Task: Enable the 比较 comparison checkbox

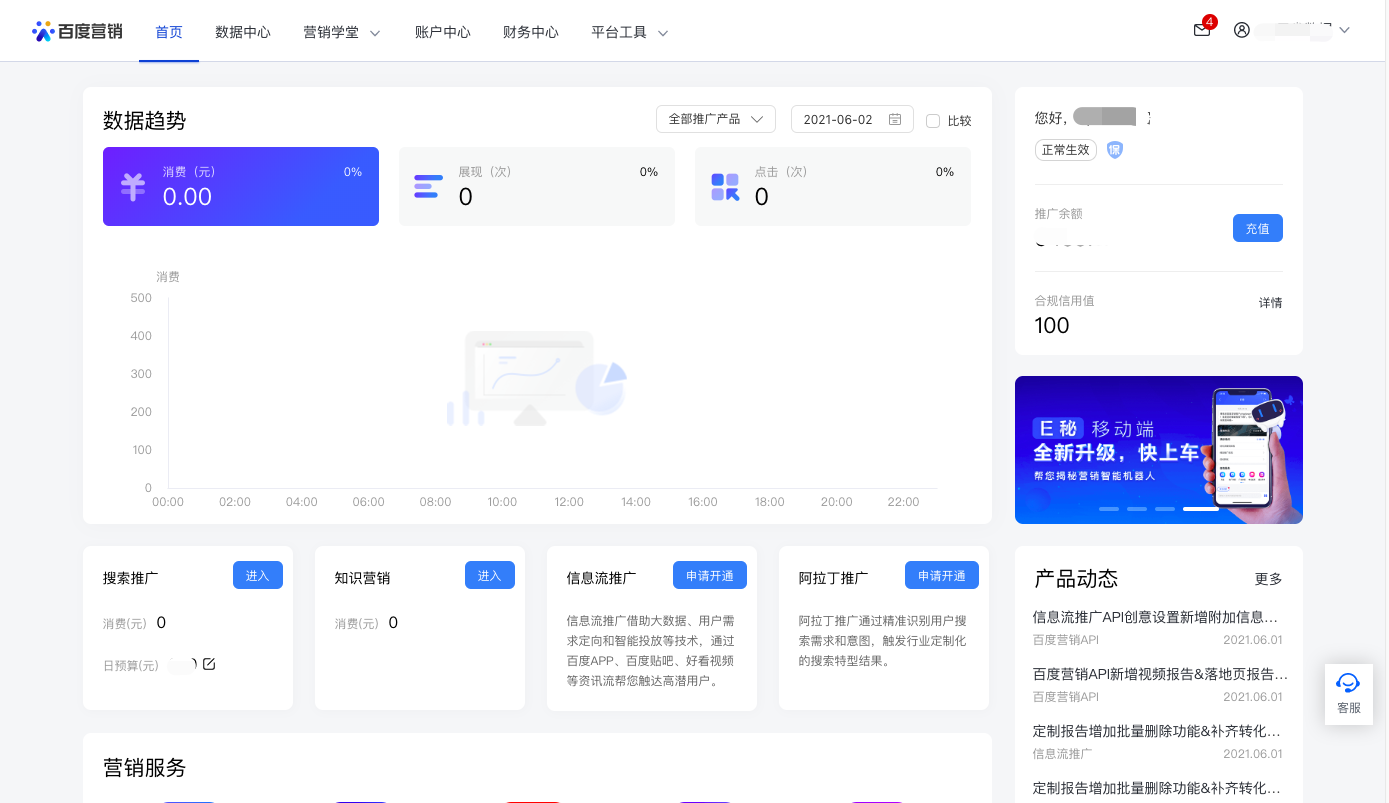Action: (931, 120)
